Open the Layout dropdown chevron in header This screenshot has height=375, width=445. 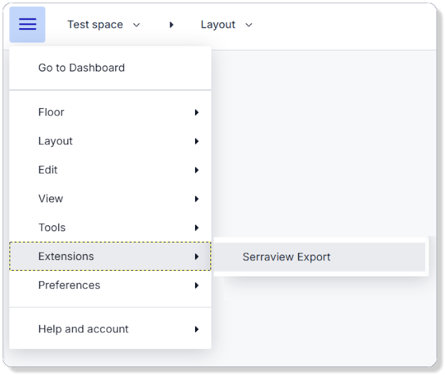coord(249,25)
